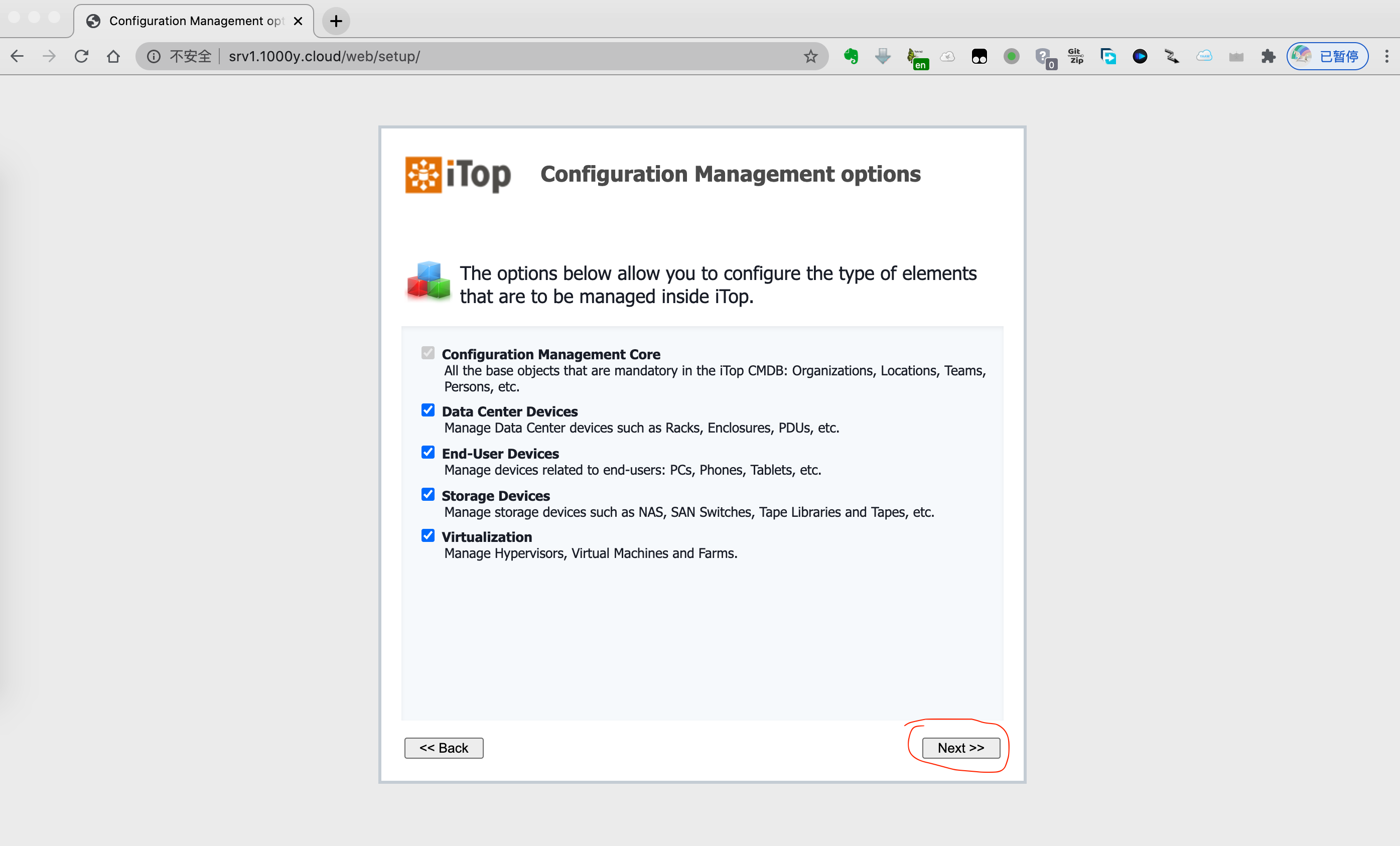Viewport: 1400px width, 846px height.
Task: Go back to the previous page in browser
Action: pyautogui.click(x=17, y=56)
